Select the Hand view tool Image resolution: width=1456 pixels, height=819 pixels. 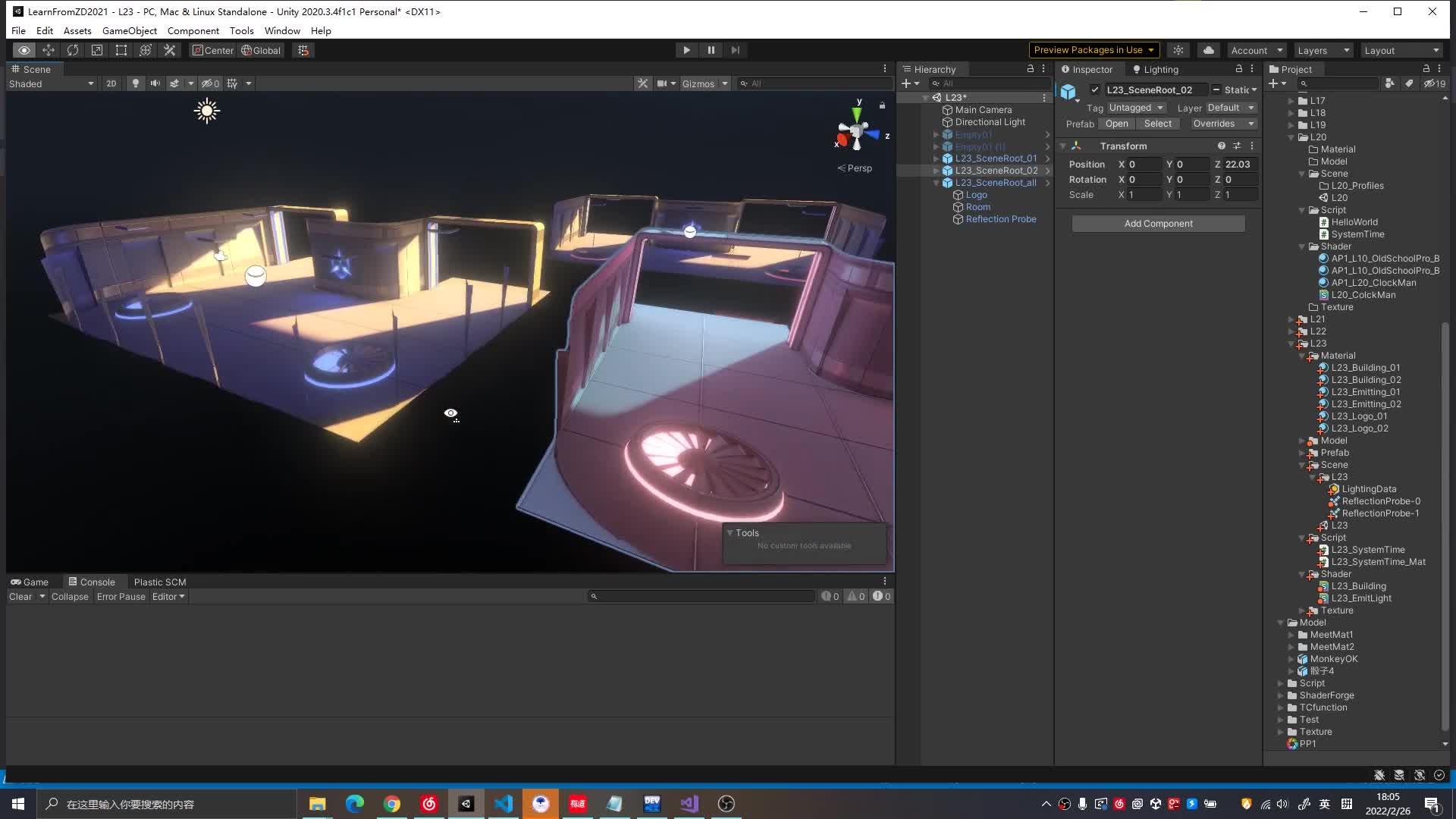point(24,50)
